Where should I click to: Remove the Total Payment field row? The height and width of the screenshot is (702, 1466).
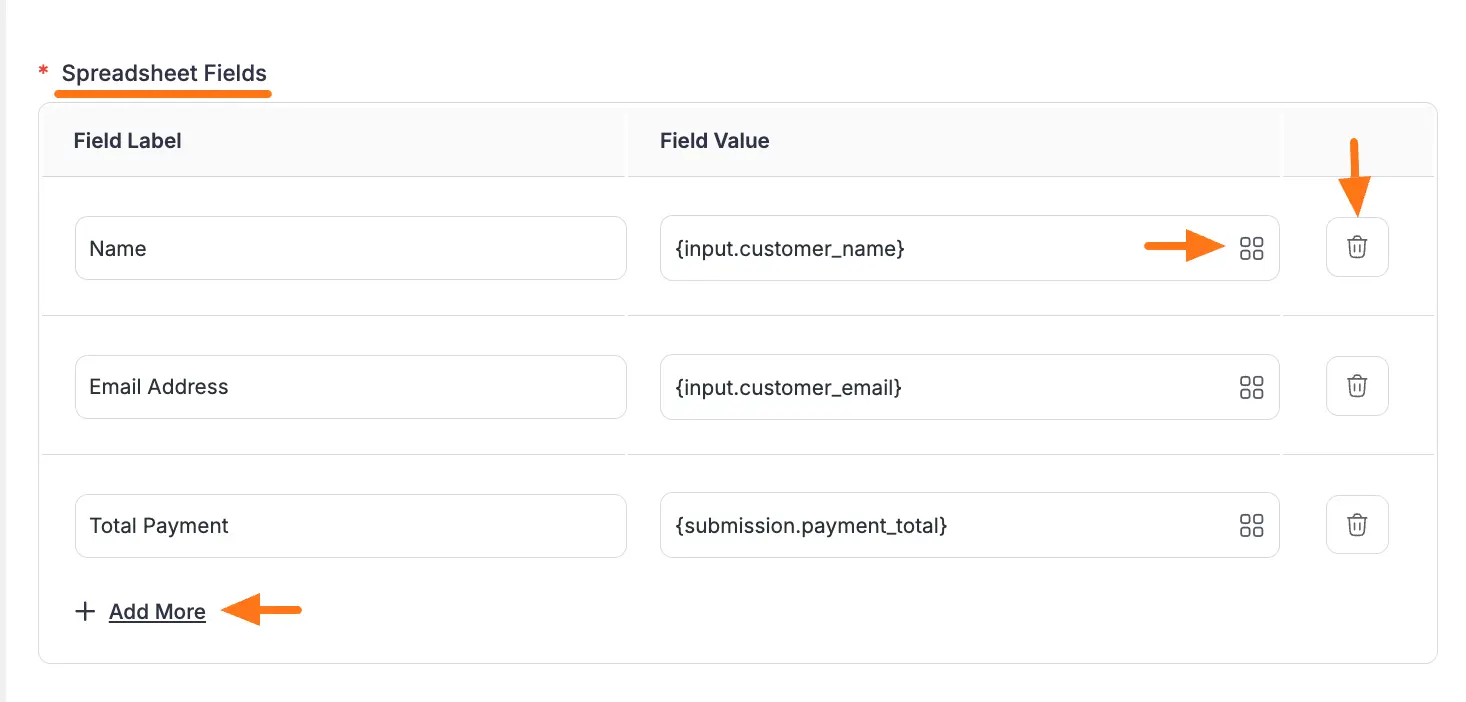1356,525
